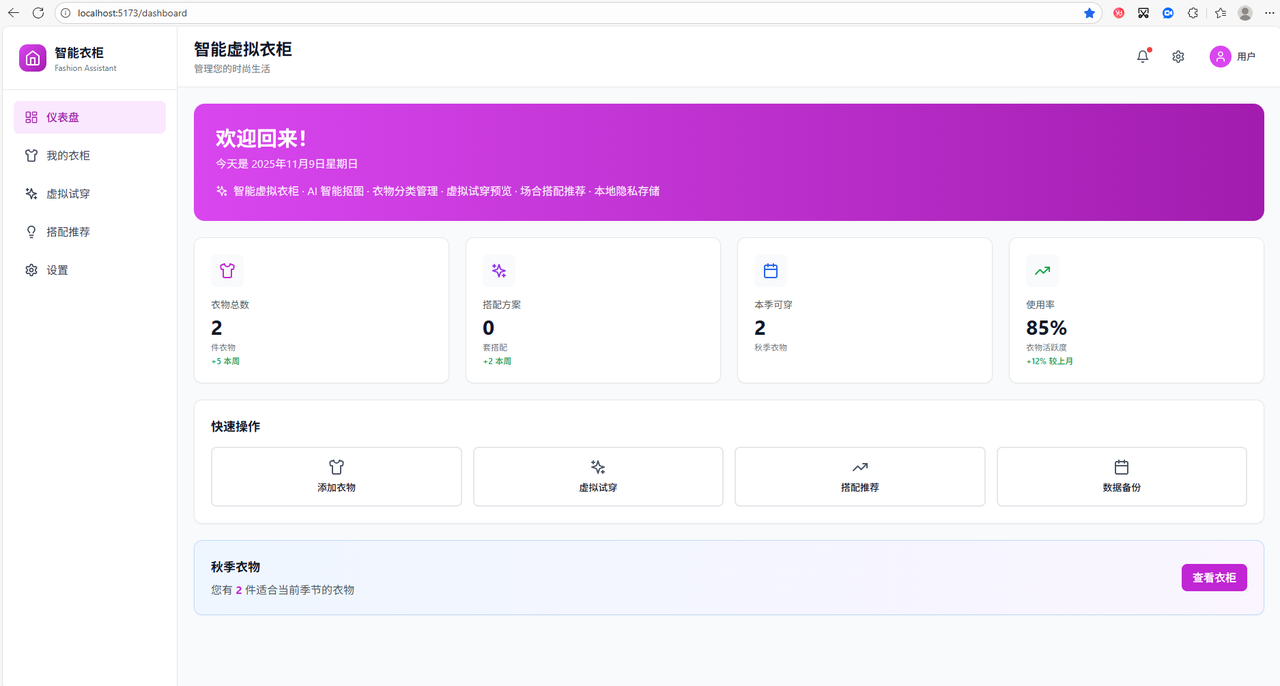This screenshot has width=1280, height=686.
Task: Click the 快速操作 heading
Action: coord(236,426)
